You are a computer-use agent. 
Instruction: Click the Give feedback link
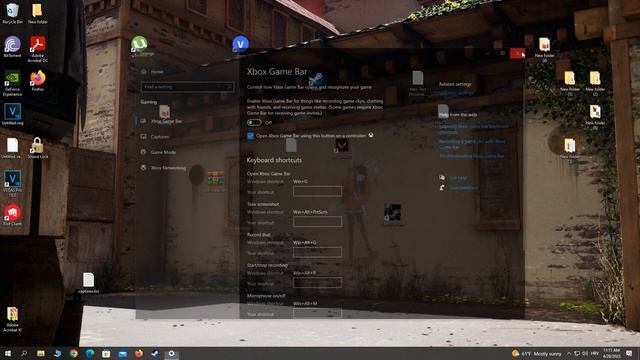click(x=464, y=188)
